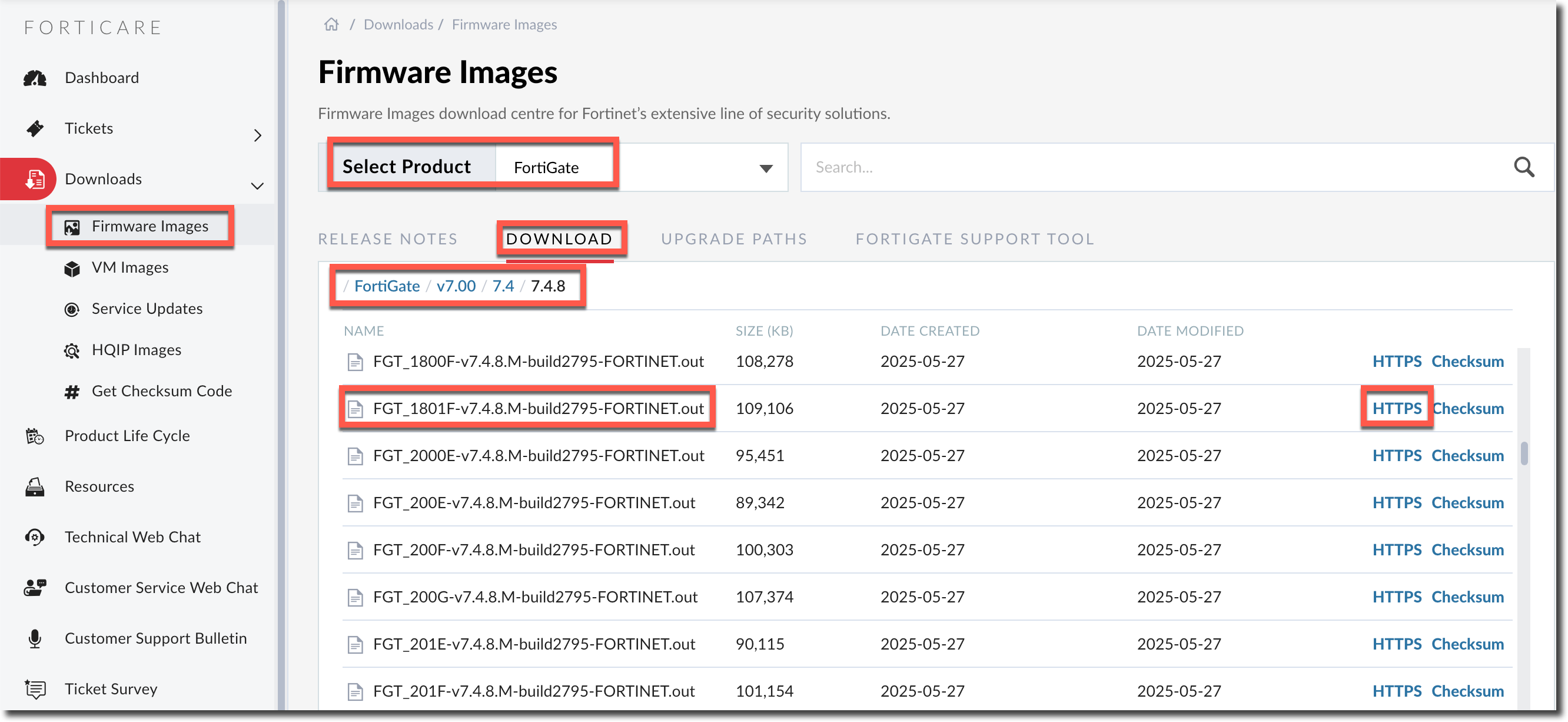Click the file icon for FGT_1801F firmware
The width and height of the screenshot is (1568, 722).
click(355, 409)
